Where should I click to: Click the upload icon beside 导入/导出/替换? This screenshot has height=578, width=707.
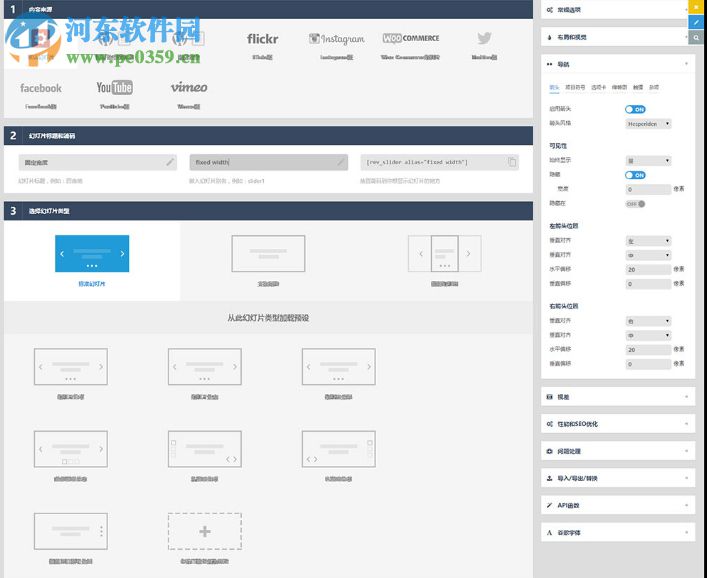549,478
